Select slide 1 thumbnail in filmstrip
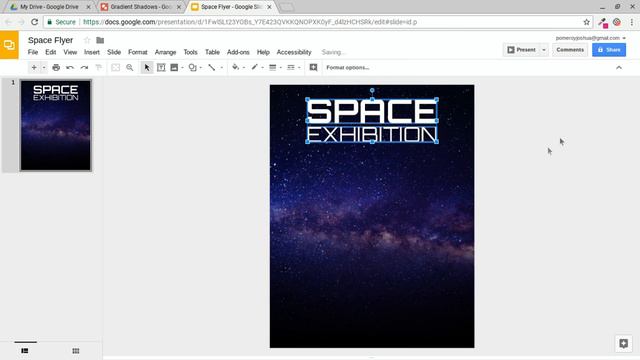The width and height of the screenshot is (640, 360). [56, 125]
